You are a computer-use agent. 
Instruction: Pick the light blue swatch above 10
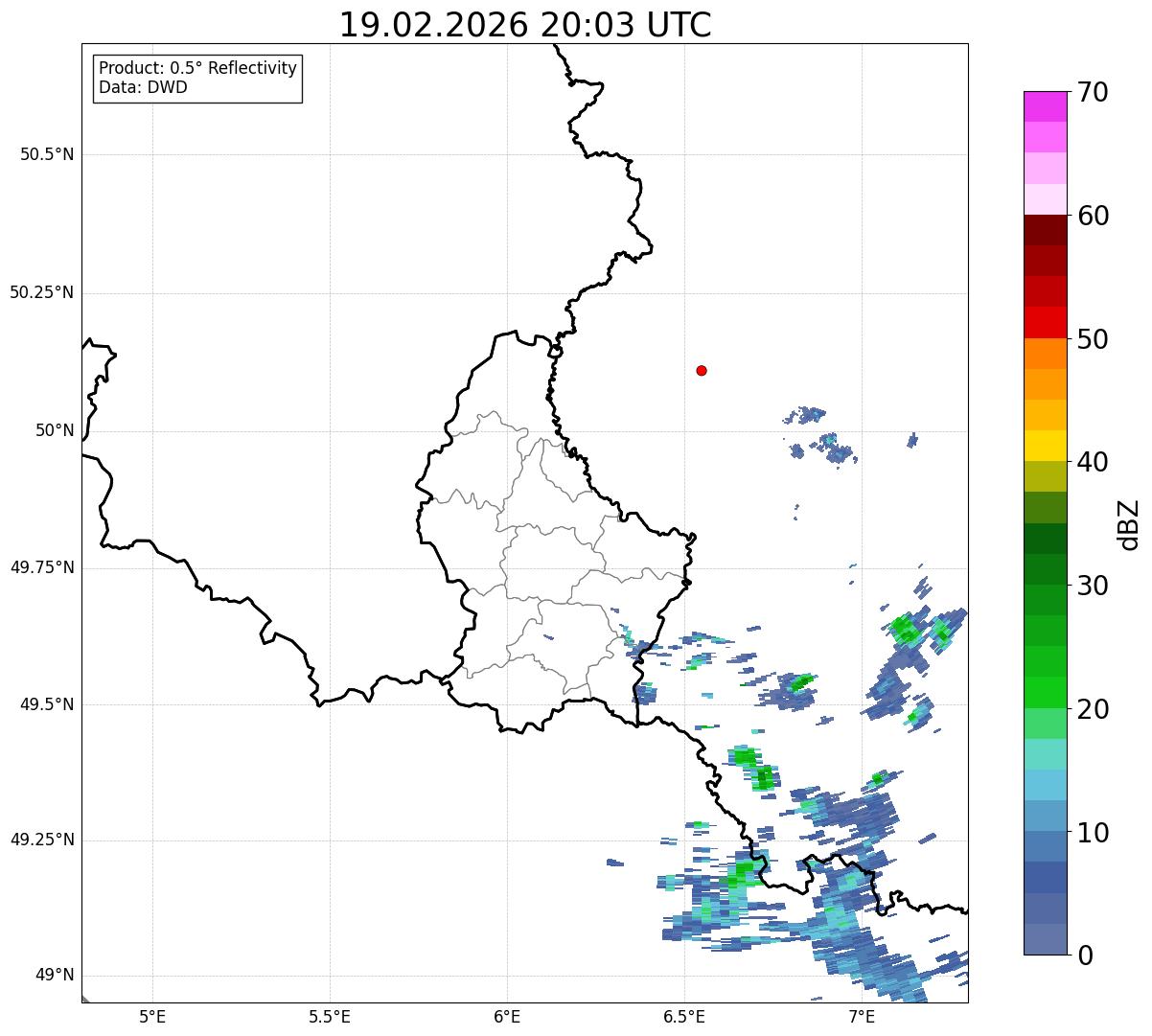(x=1045, y=816)
